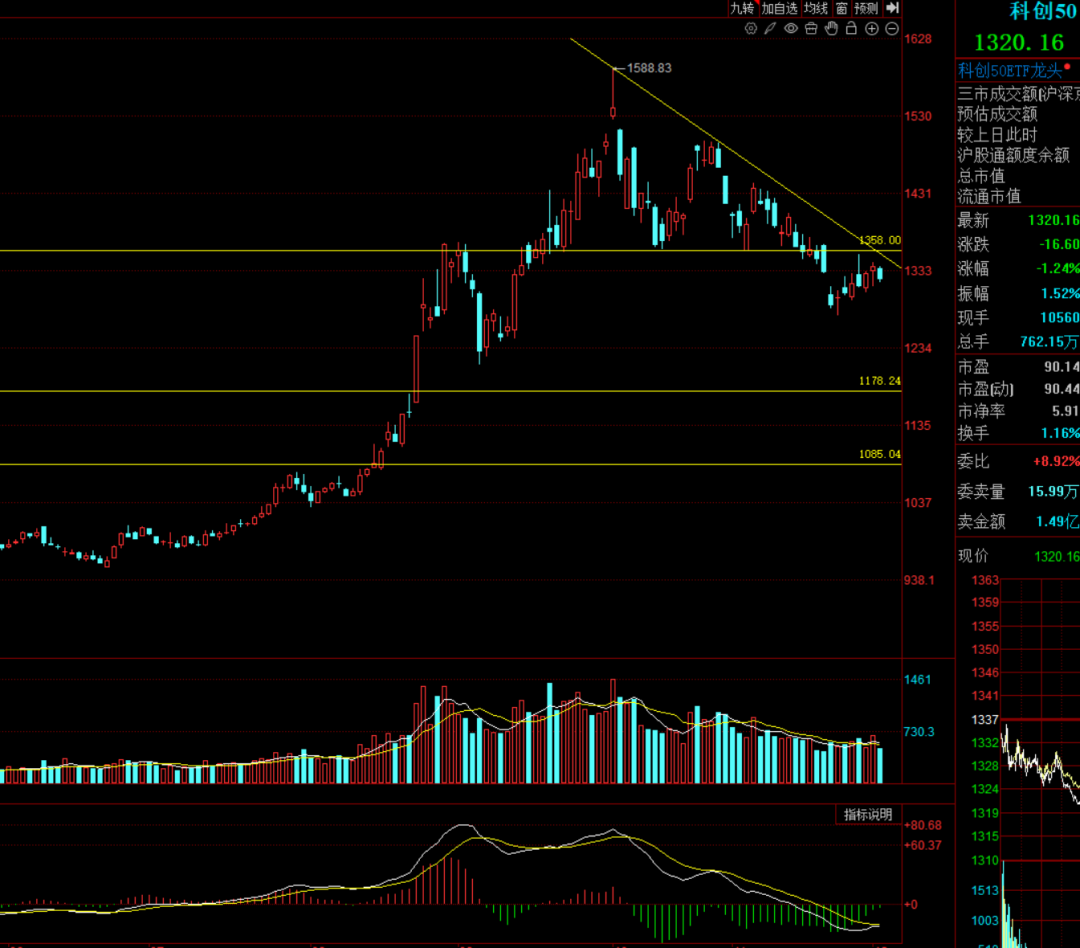Toggle the eye visibility icon
This screenshot has width=1080, height=948.
pos(790,29)
